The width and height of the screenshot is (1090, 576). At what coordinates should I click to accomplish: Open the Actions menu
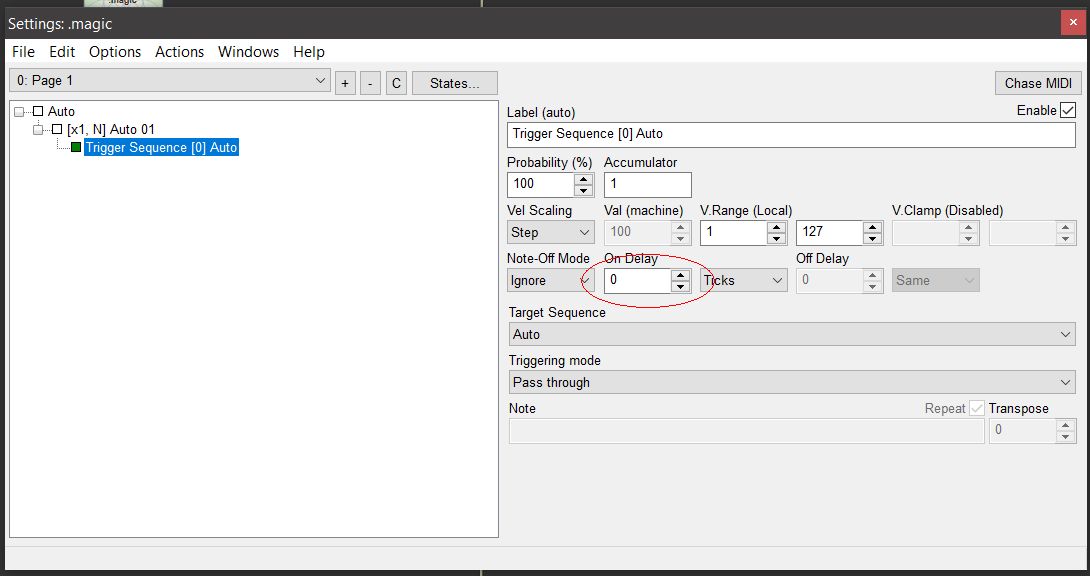click(179, 52)
